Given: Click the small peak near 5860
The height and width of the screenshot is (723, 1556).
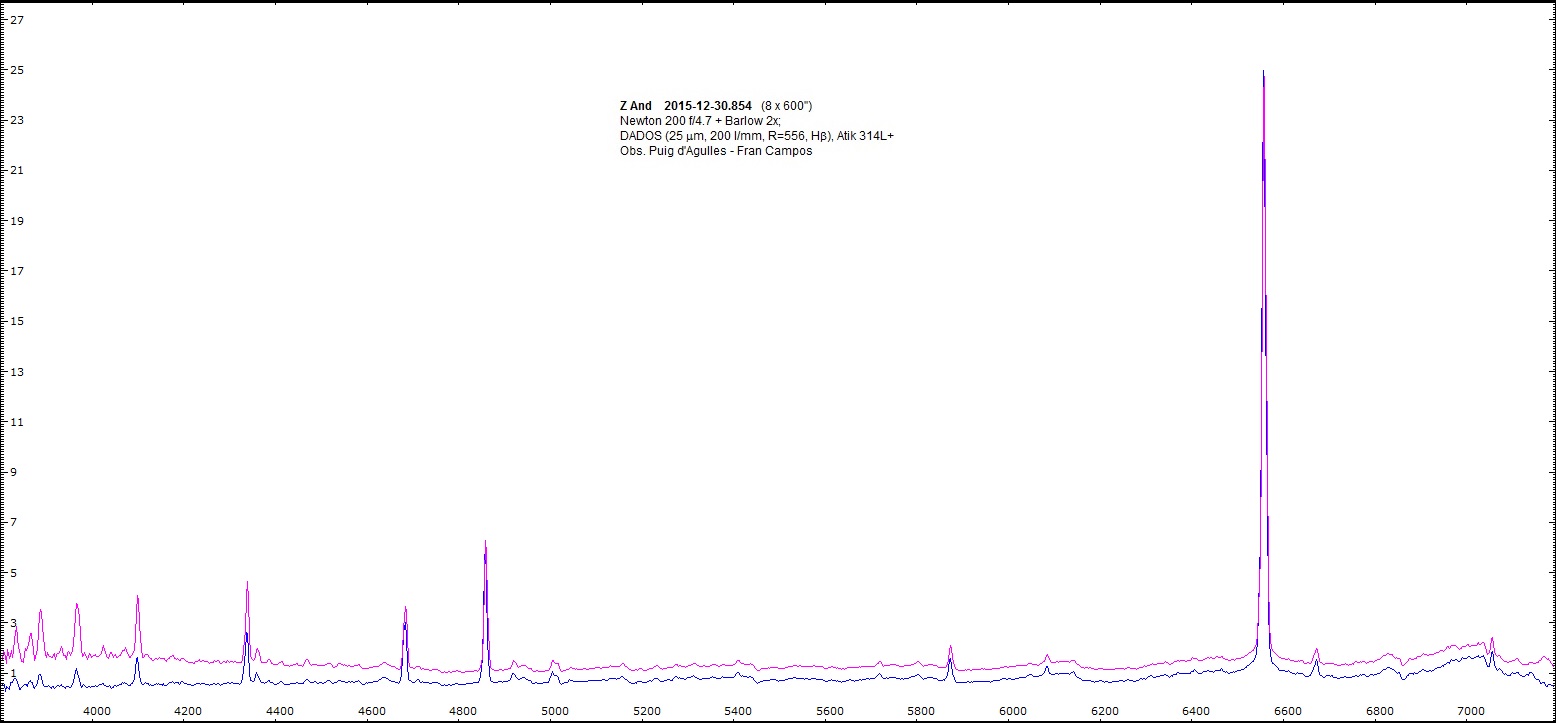Looking at the screenshot, I should [950, 648].
